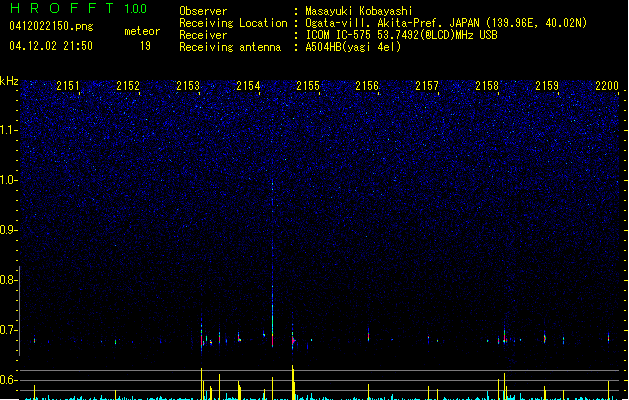Click the 2156 time marker

[367, 86]
